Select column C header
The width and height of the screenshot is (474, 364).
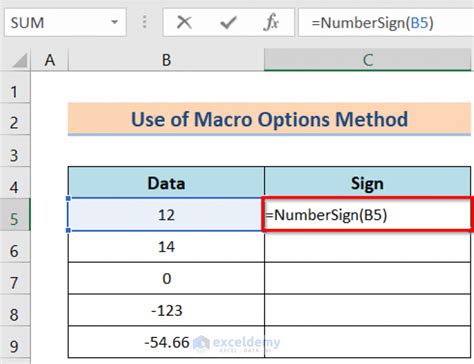[x=368, y=60]
